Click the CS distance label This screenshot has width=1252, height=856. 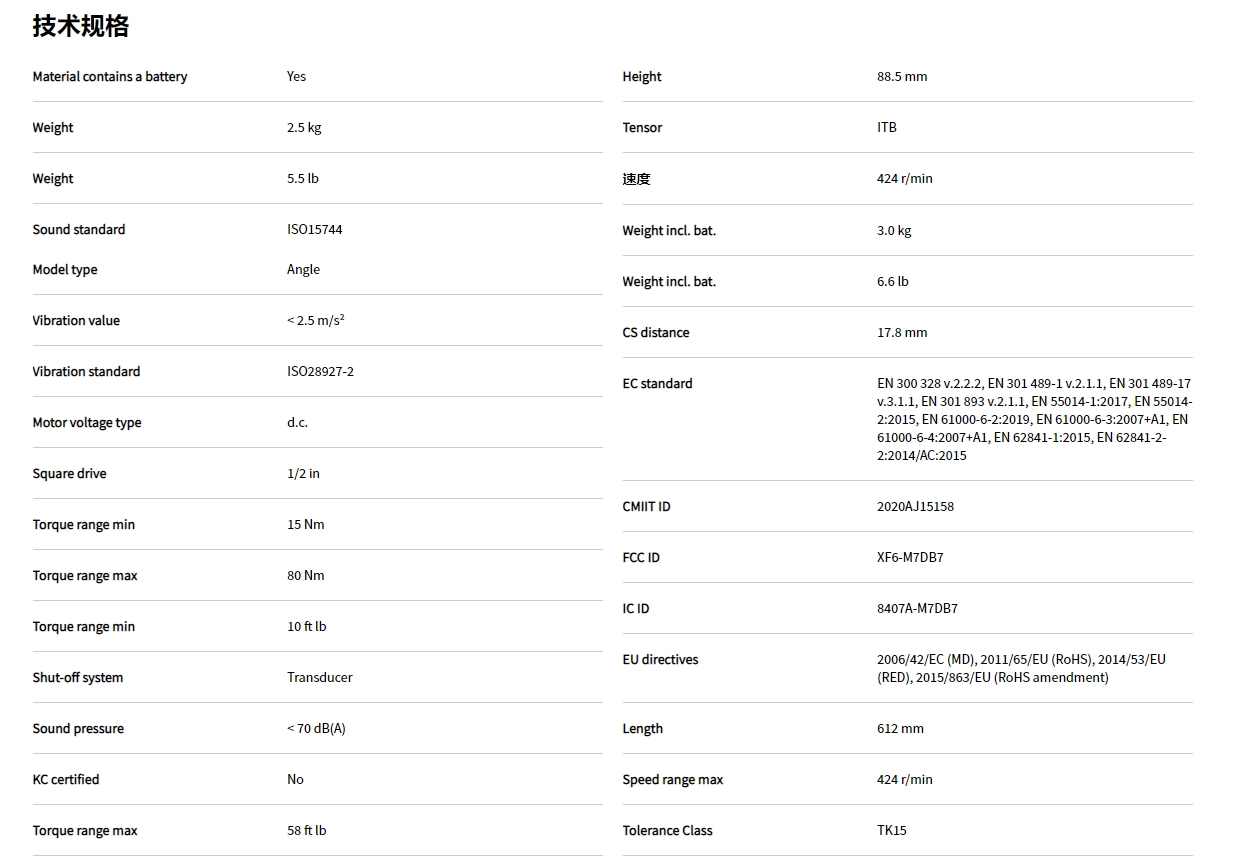[655, 333]
